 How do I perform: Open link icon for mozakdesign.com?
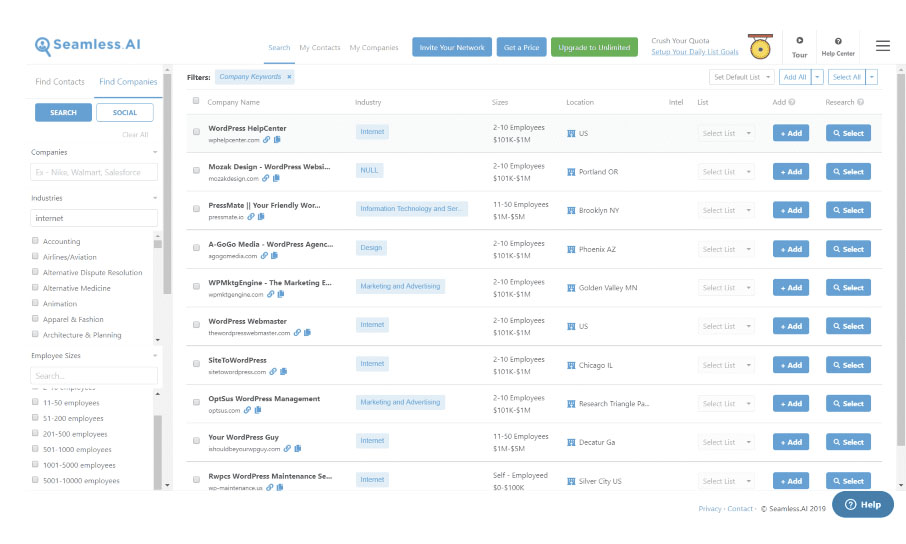266,178
